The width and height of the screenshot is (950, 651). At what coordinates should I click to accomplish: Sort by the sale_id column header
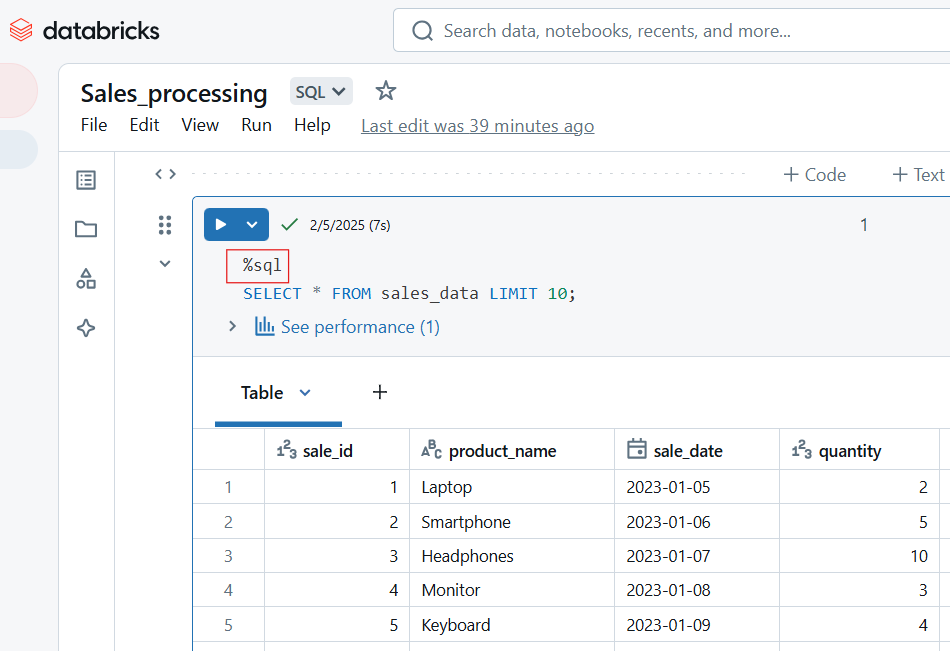click(337, 450)
